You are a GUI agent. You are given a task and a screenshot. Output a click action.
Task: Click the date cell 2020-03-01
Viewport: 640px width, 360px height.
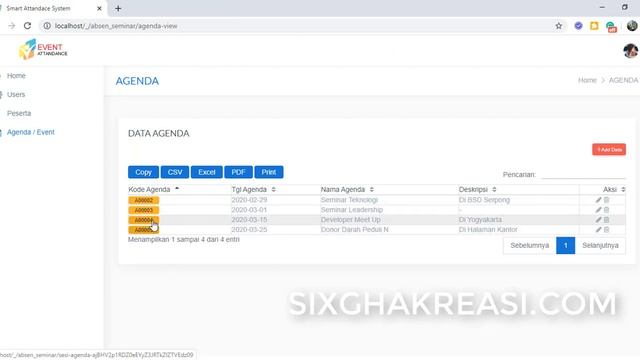click(249, 210)
